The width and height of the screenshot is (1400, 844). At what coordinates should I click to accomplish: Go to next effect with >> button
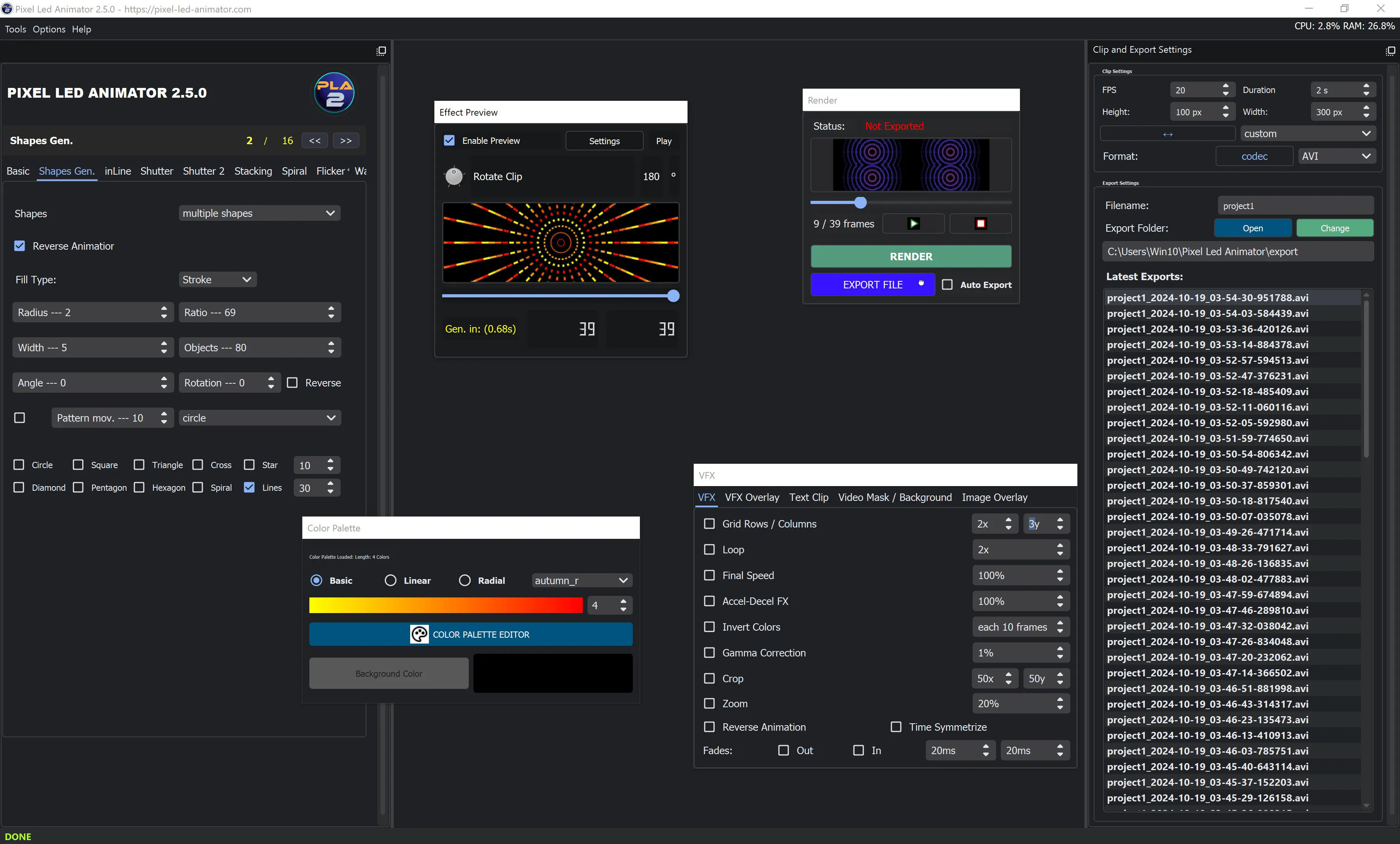click(345, 140)
